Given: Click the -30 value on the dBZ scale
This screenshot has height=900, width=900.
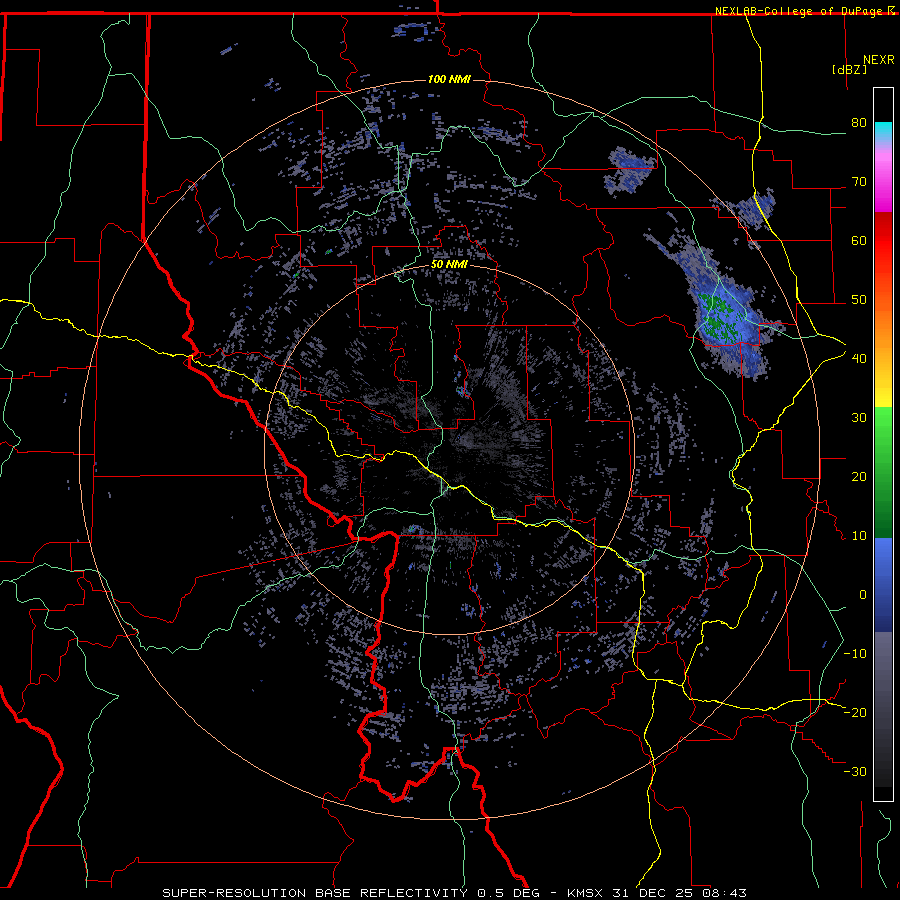Looking at the screenshot, I should click(x=855, y=771).
